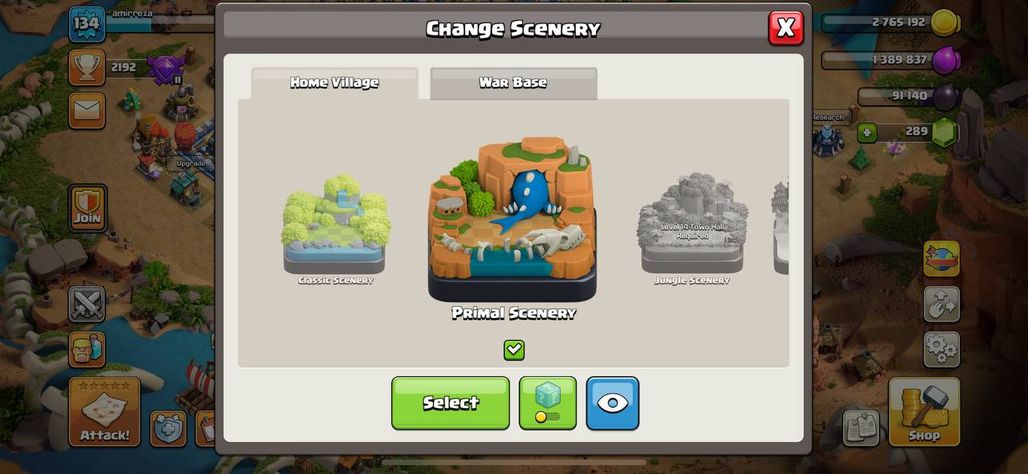The image size is (1028, 474).
Task: Open the Shop hammer icon
Action: (924, 412)
